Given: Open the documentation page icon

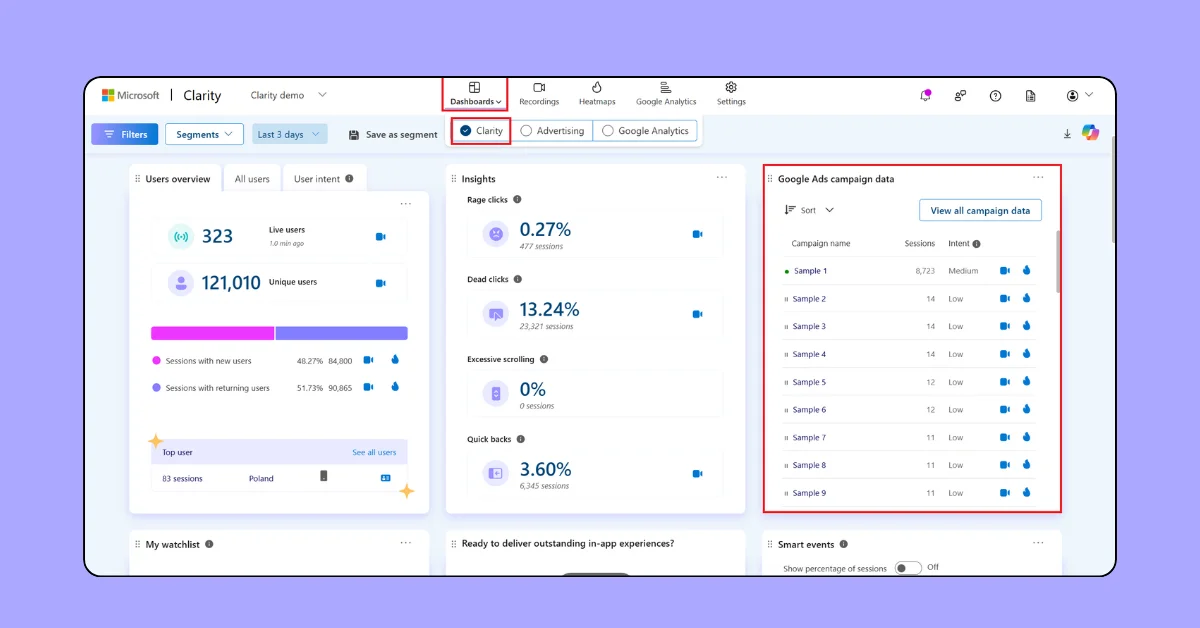Looking at the screenshot, I should (x=1030, y=96).
